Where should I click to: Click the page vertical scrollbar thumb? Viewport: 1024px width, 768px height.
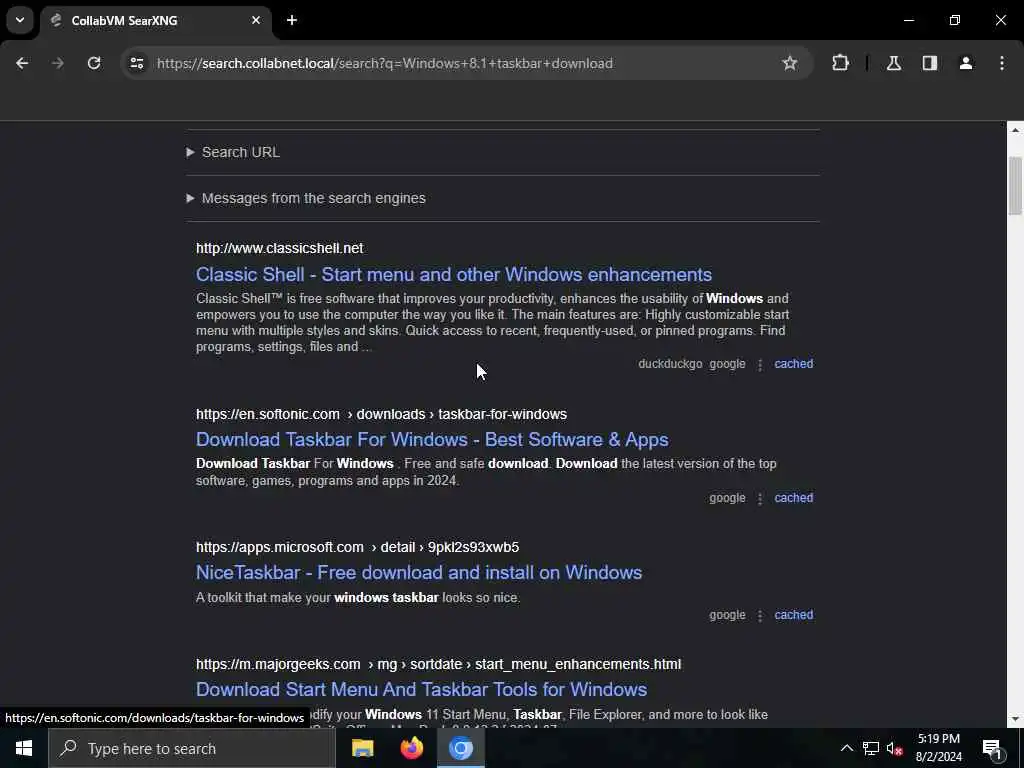[1015, 185]
